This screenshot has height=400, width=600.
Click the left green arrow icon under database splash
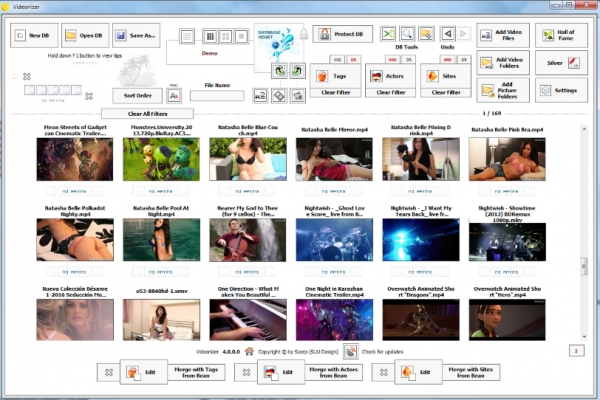[279, 71]
